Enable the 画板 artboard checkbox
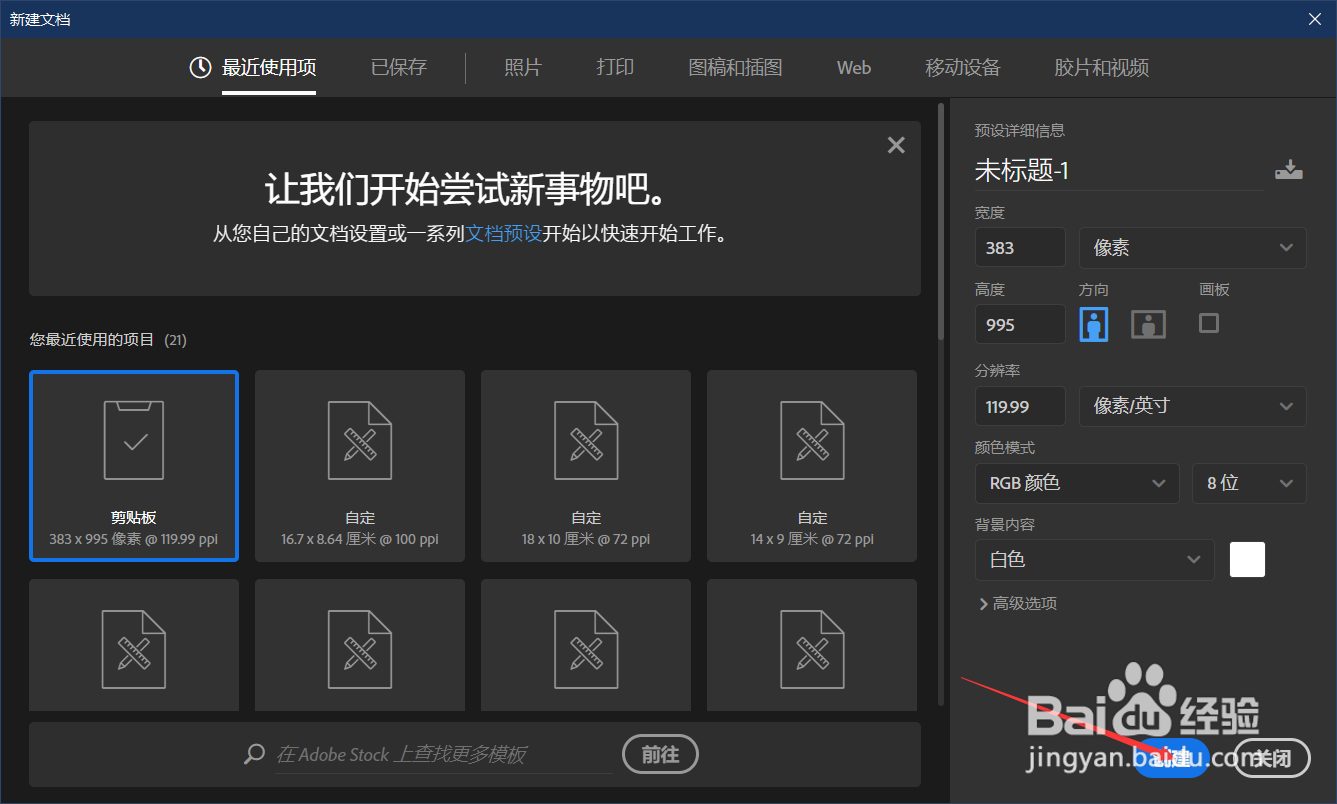The image size is (1337, 804). pos(1208,323)
